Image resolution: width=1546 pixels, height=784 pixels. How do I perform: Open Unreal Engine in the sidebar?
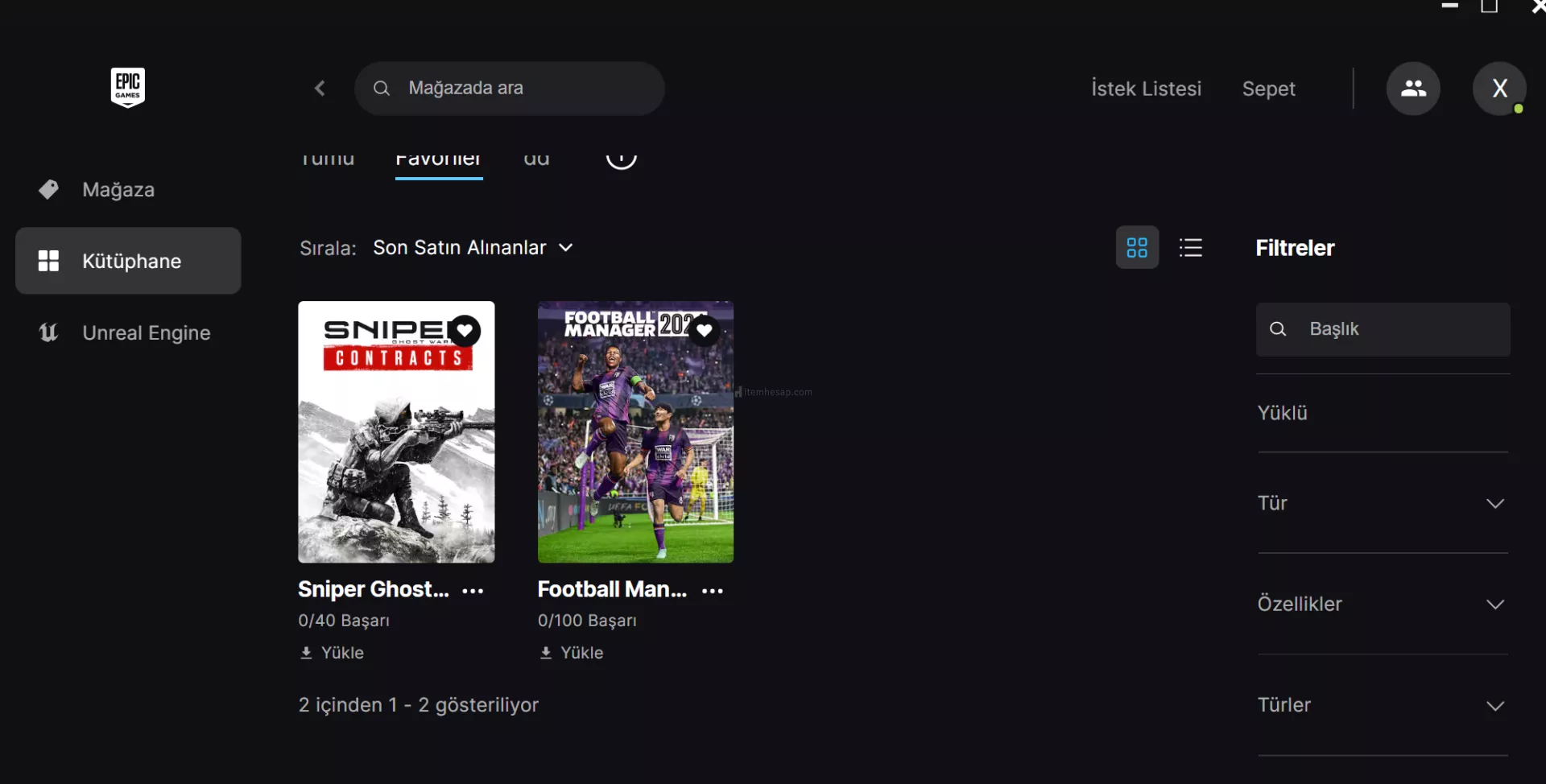click(x=146, y=332)
